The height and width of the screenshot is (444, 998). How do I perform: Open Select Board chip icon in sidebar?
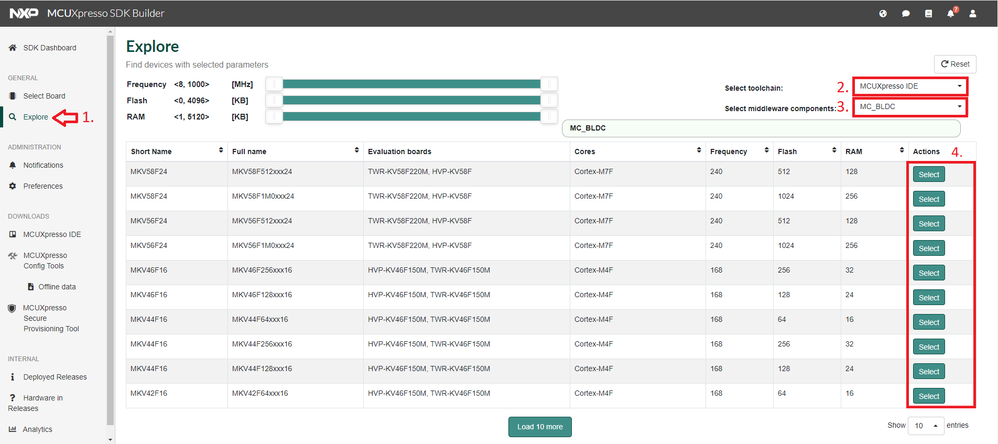click(12, 96)
